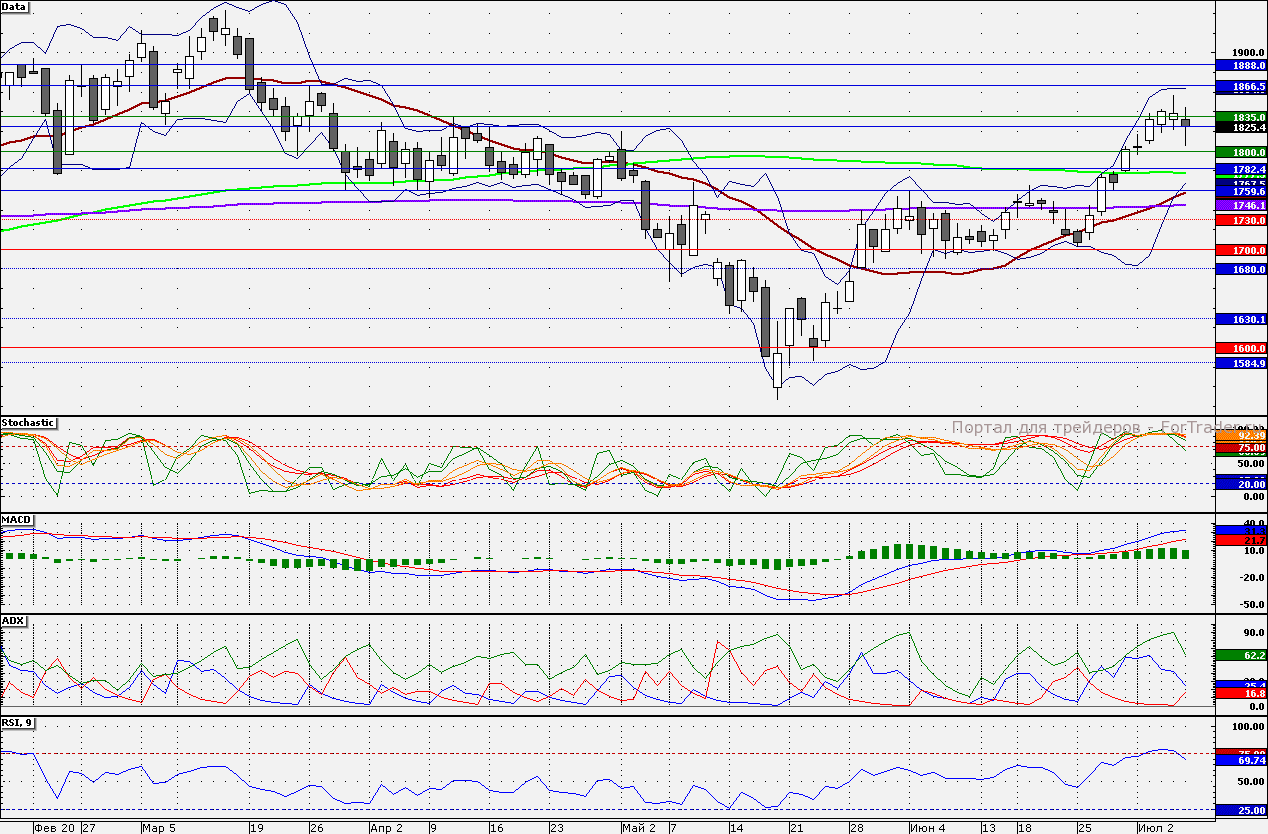1268x834 pixels.
Task: Select the blue 69.74 RSI value tag
Action: pos(1240,761)
